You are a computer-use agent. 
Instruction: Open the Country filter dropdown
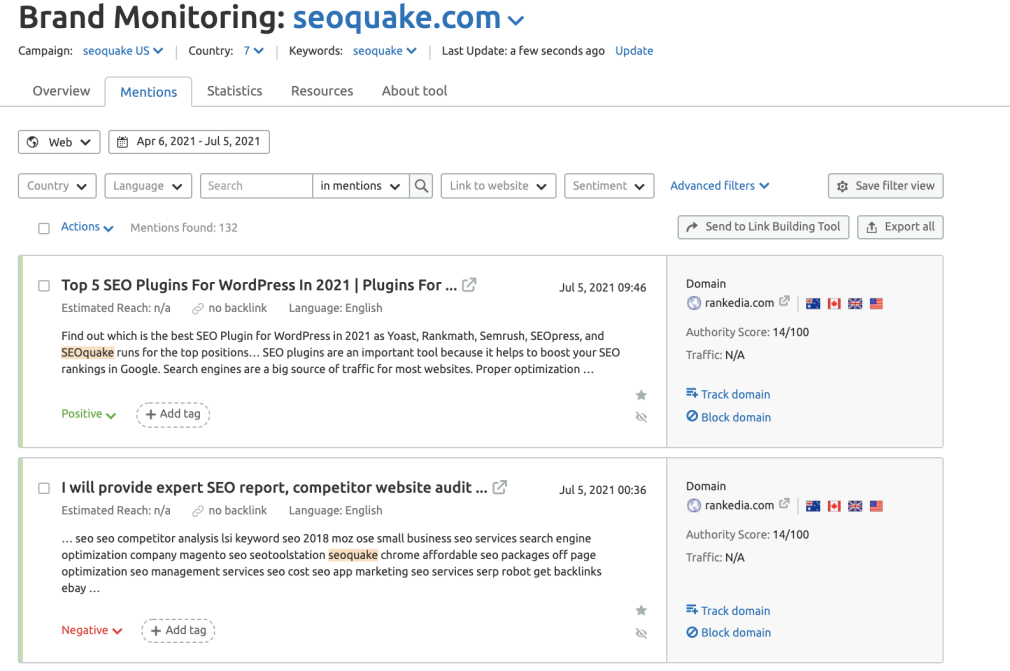(57, 186)
